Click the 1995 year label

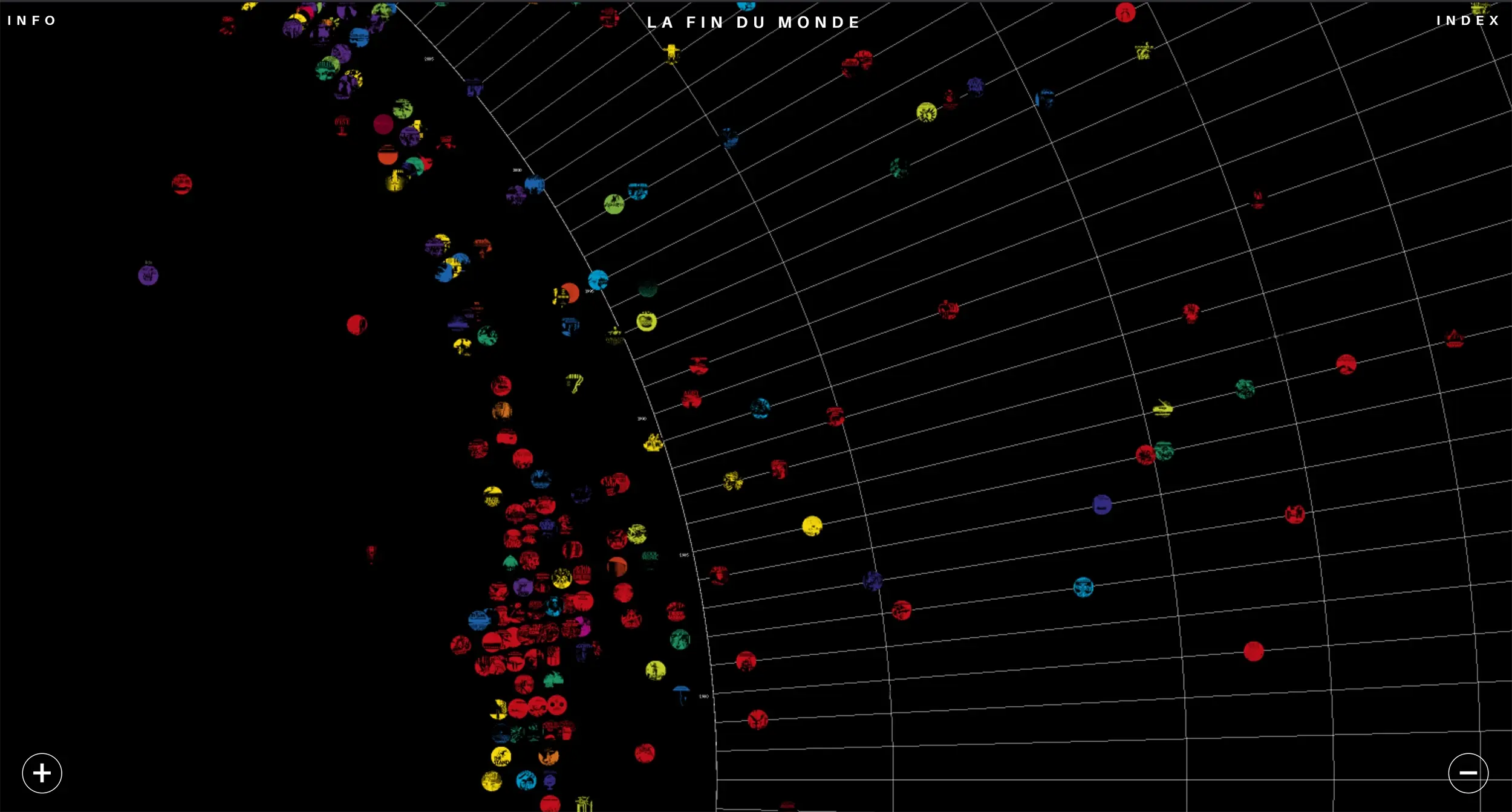(x=589, y=291)
